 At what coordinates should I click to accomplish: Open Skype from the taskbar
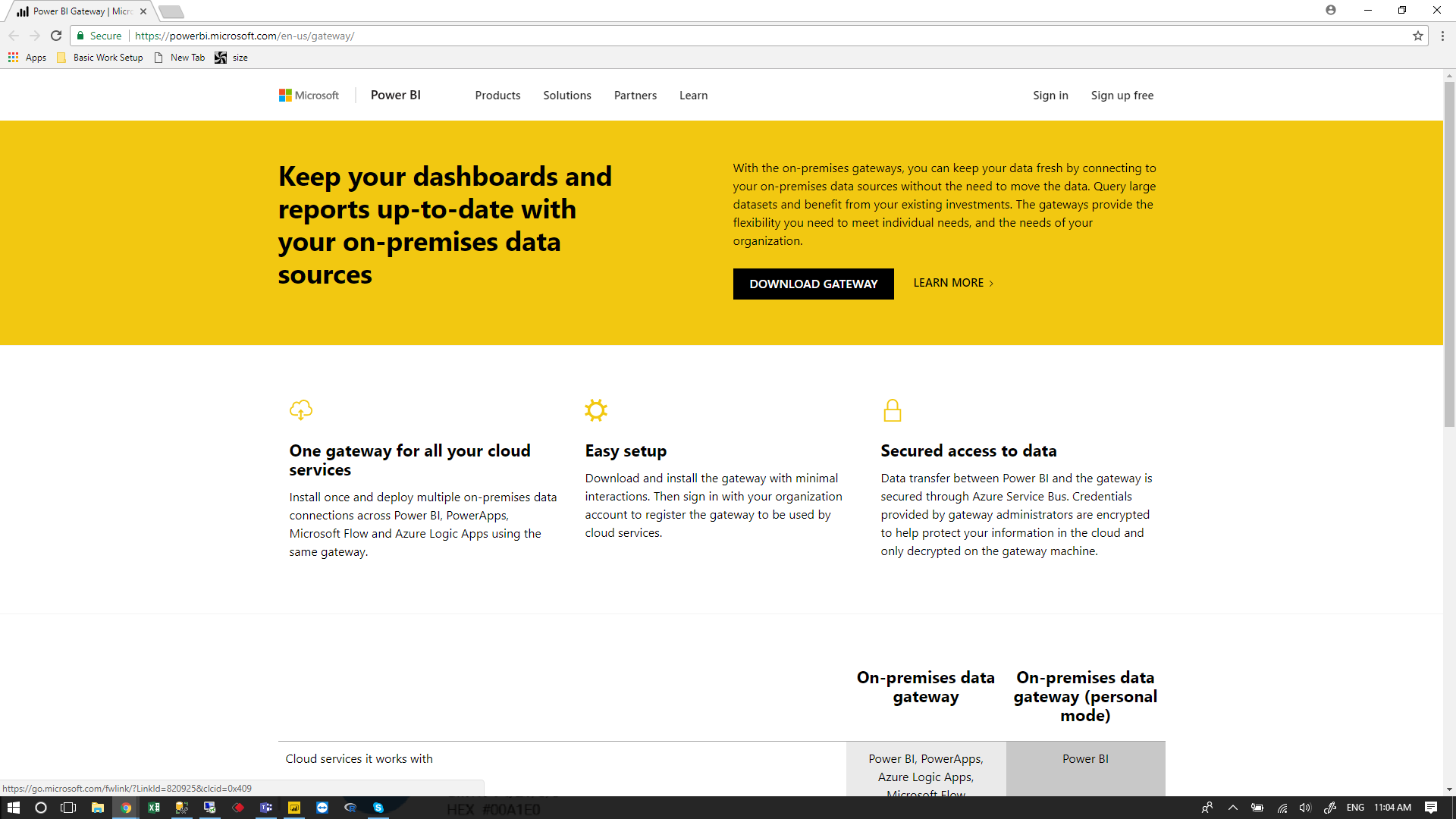click(378, 808)
